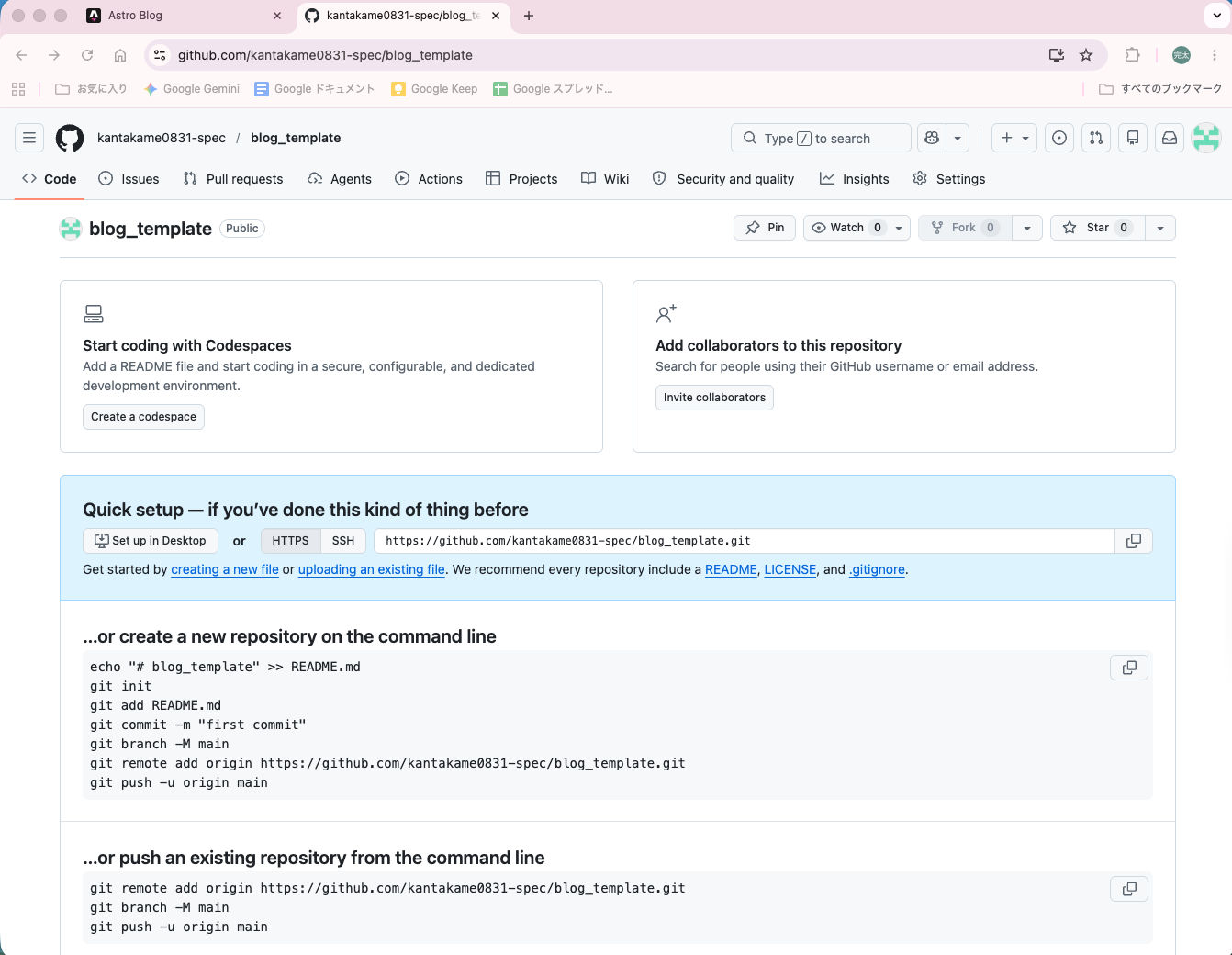Click the README link
This screenshot has width=1232, height=955.
point(731,569)
